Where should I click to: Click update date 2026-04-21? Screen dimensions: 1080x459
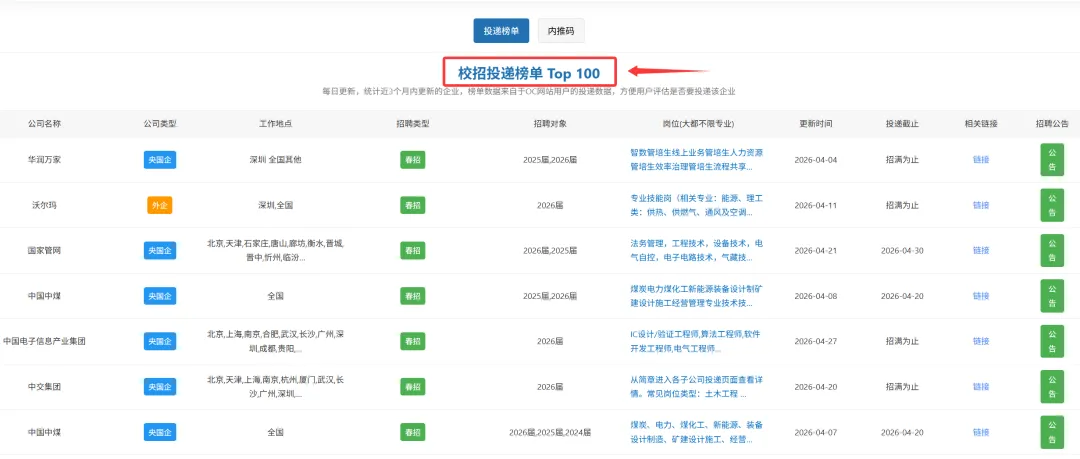click(x=816, y=250)
